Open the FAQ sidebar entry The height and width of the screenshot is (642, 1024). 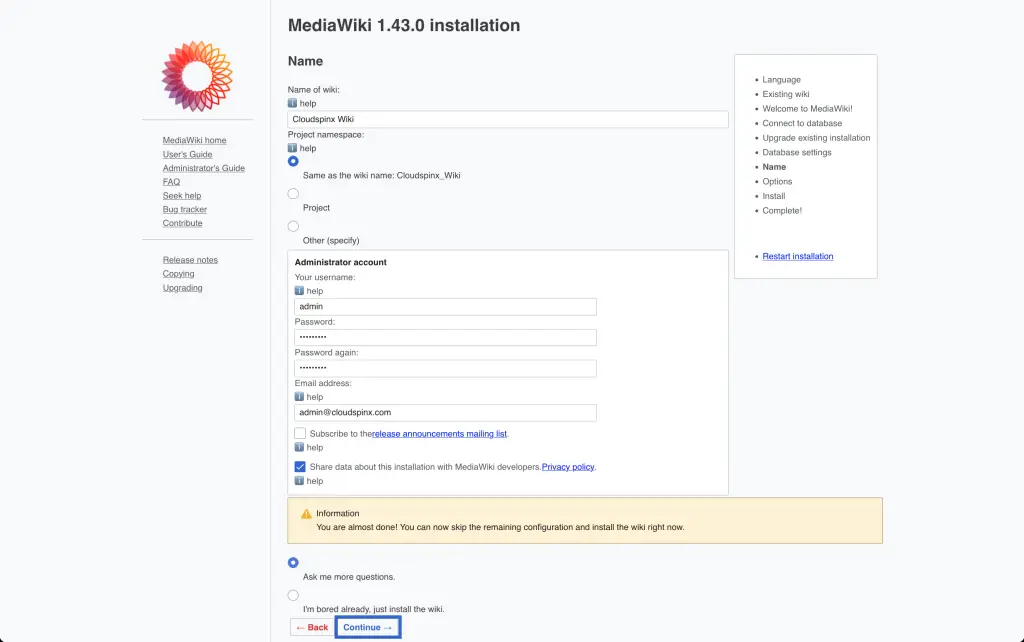click(172, 182)
